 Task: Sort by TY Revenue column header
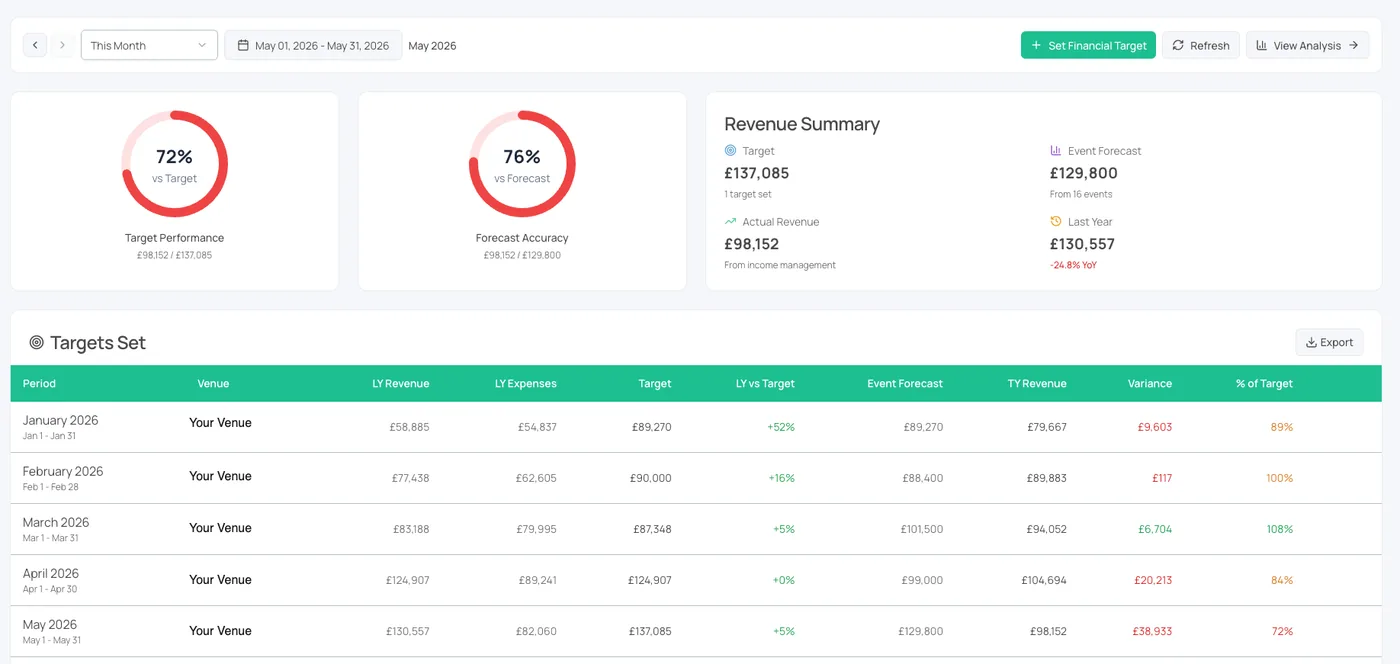(x=1037, y=384)
